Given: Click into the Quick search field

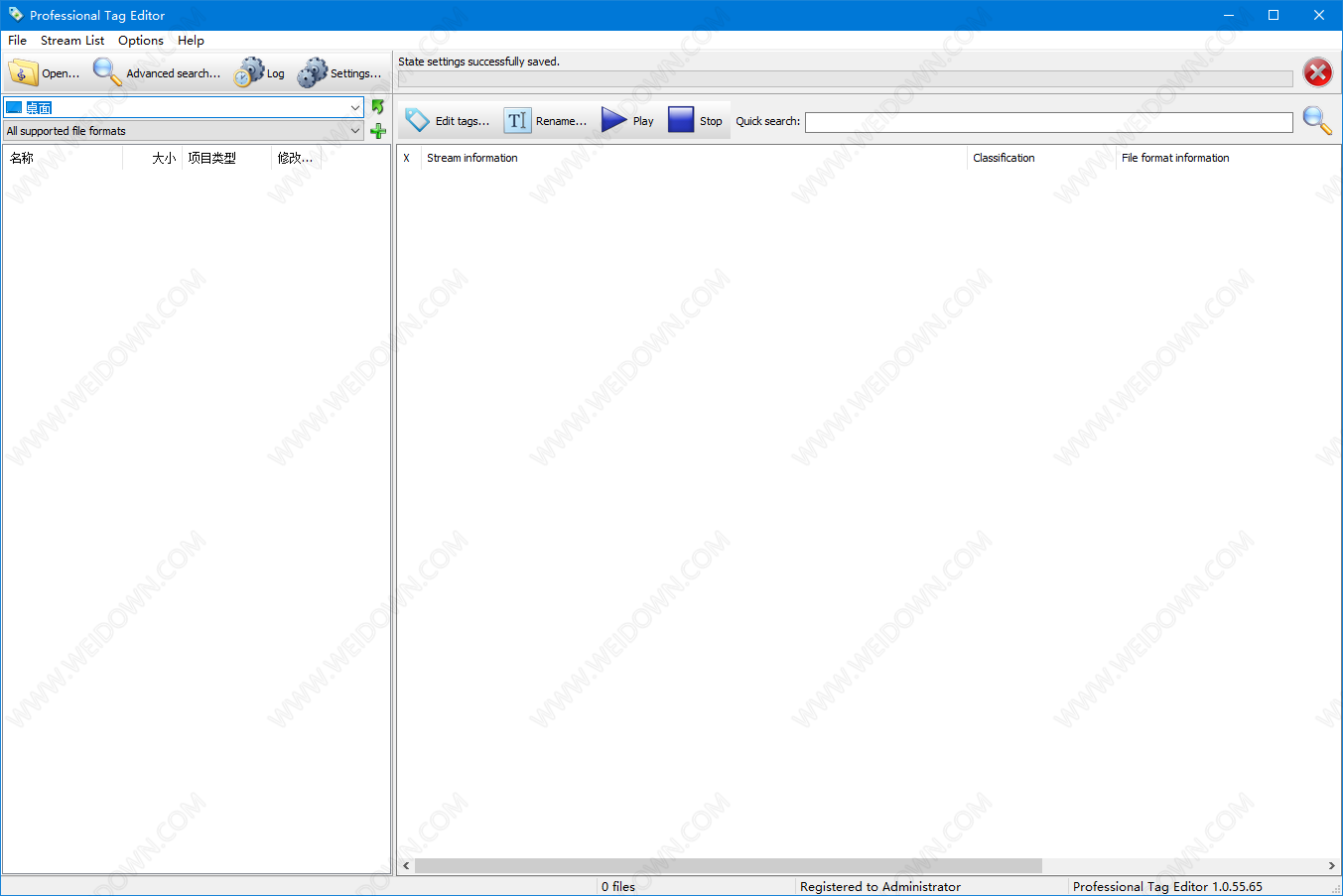Looking at the screenshot, I should pos(1048,122).
